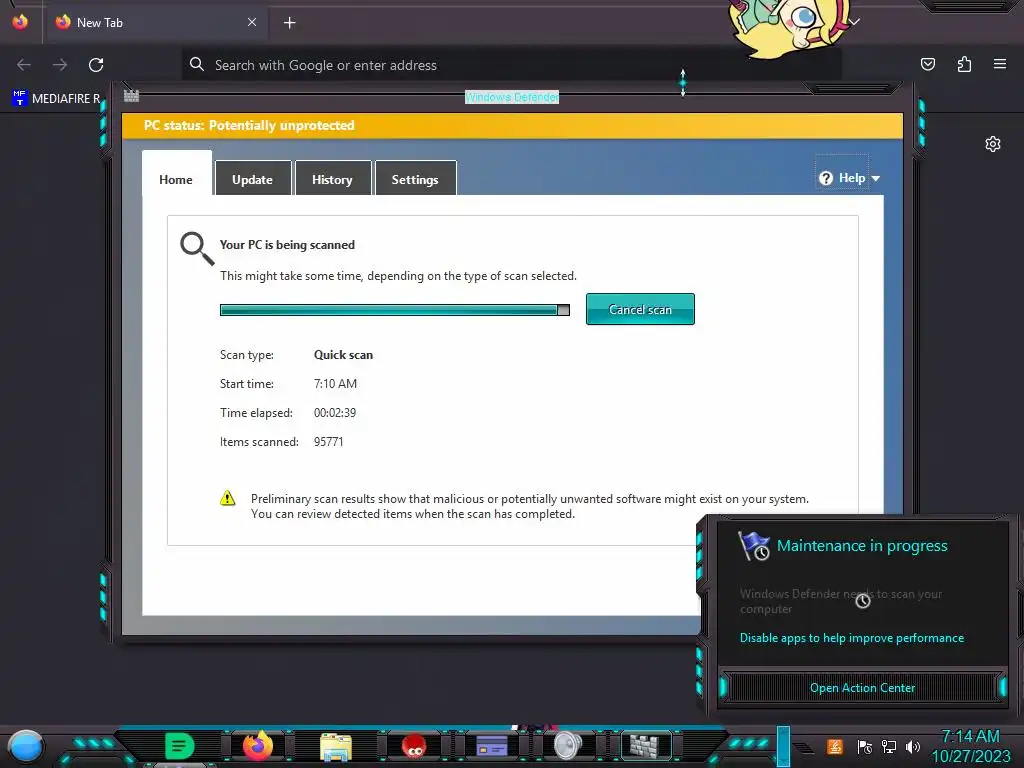1024x768 pixels.
Task: Switch to the History tab
Action: [x=332, y=178]
